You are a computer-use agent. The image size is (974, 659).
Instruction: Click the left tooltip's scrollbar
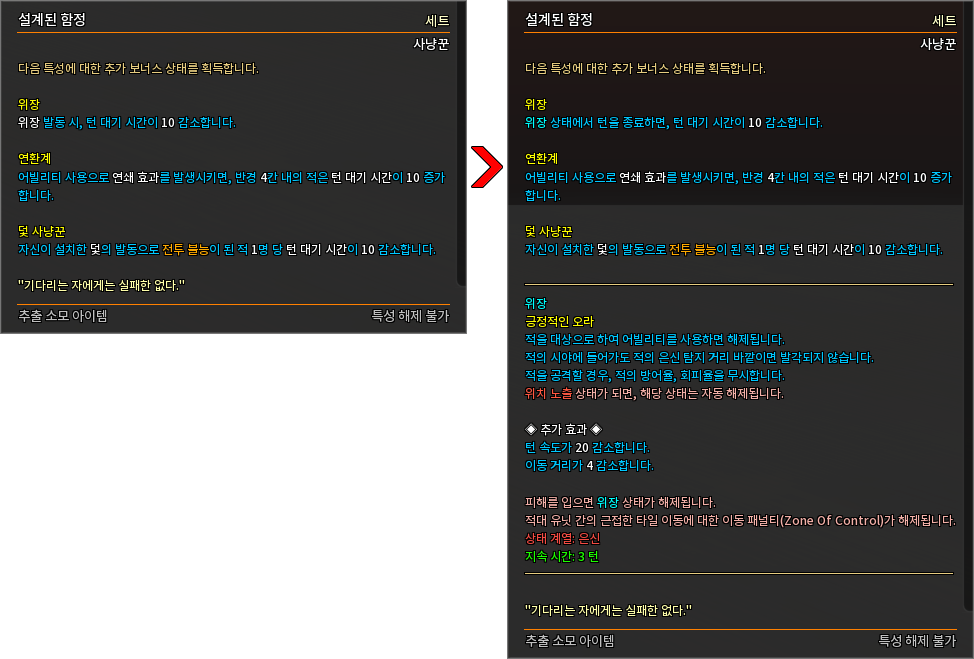(x=462, y=143)
